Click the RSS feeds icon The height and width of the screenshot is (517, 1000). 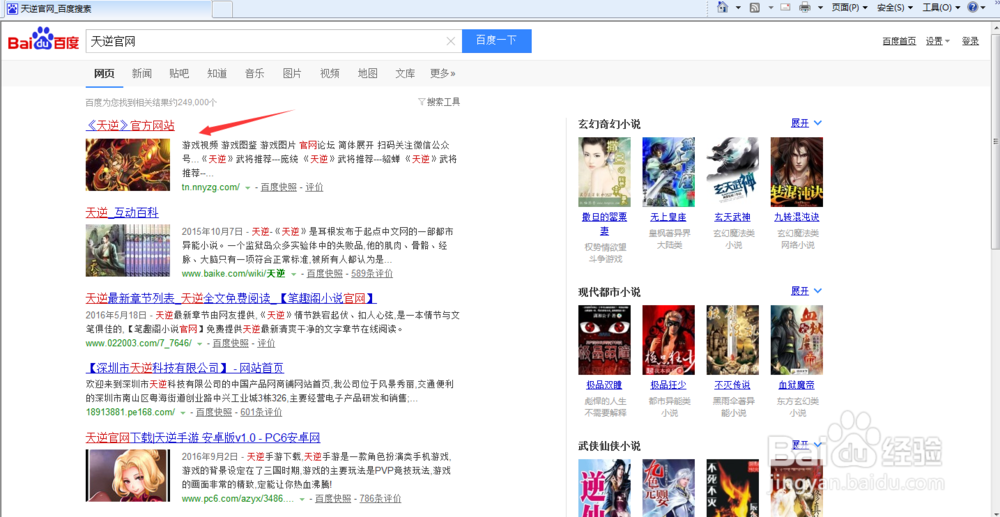pos(754,8)
